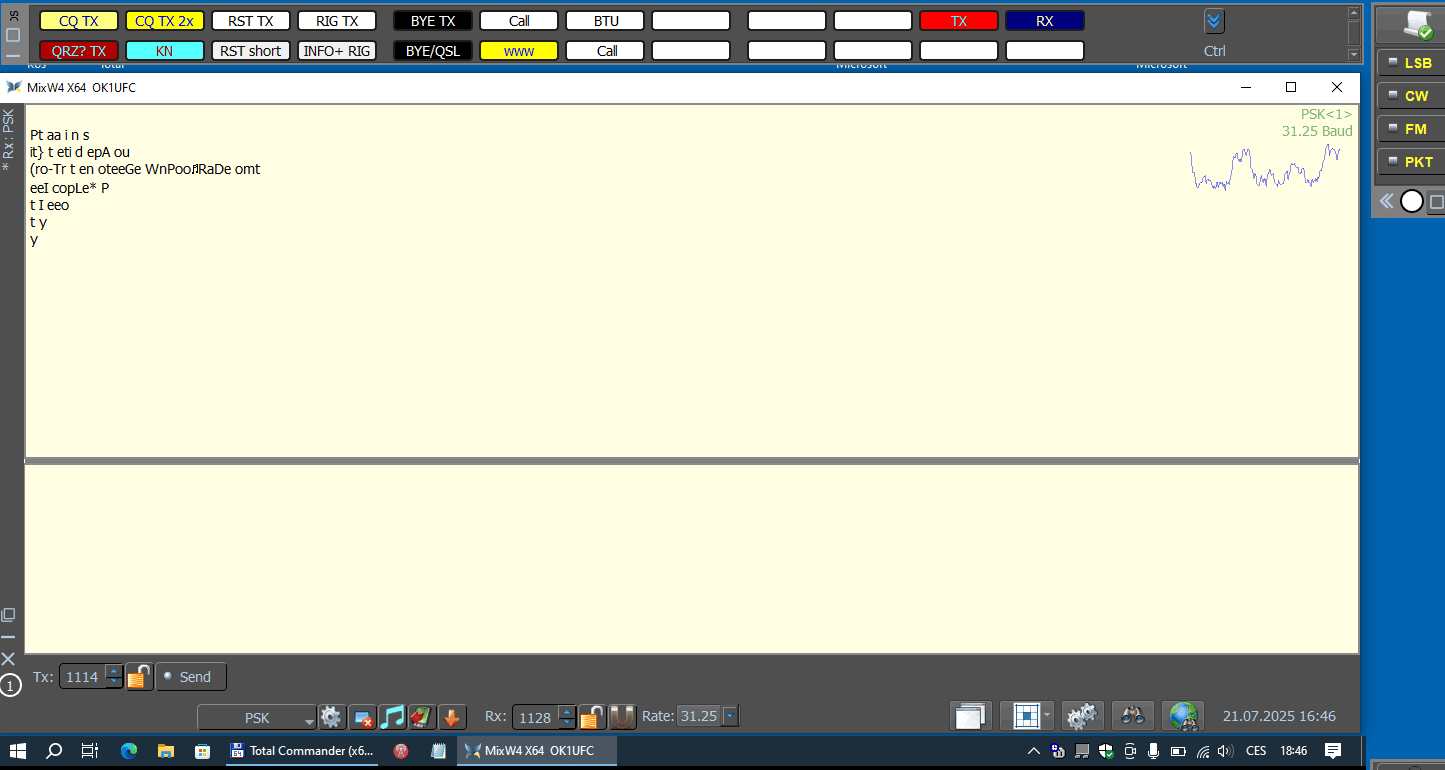Open the binoculars search icon
Screen dimensions: 1445x770
(x=1132, y=716)
